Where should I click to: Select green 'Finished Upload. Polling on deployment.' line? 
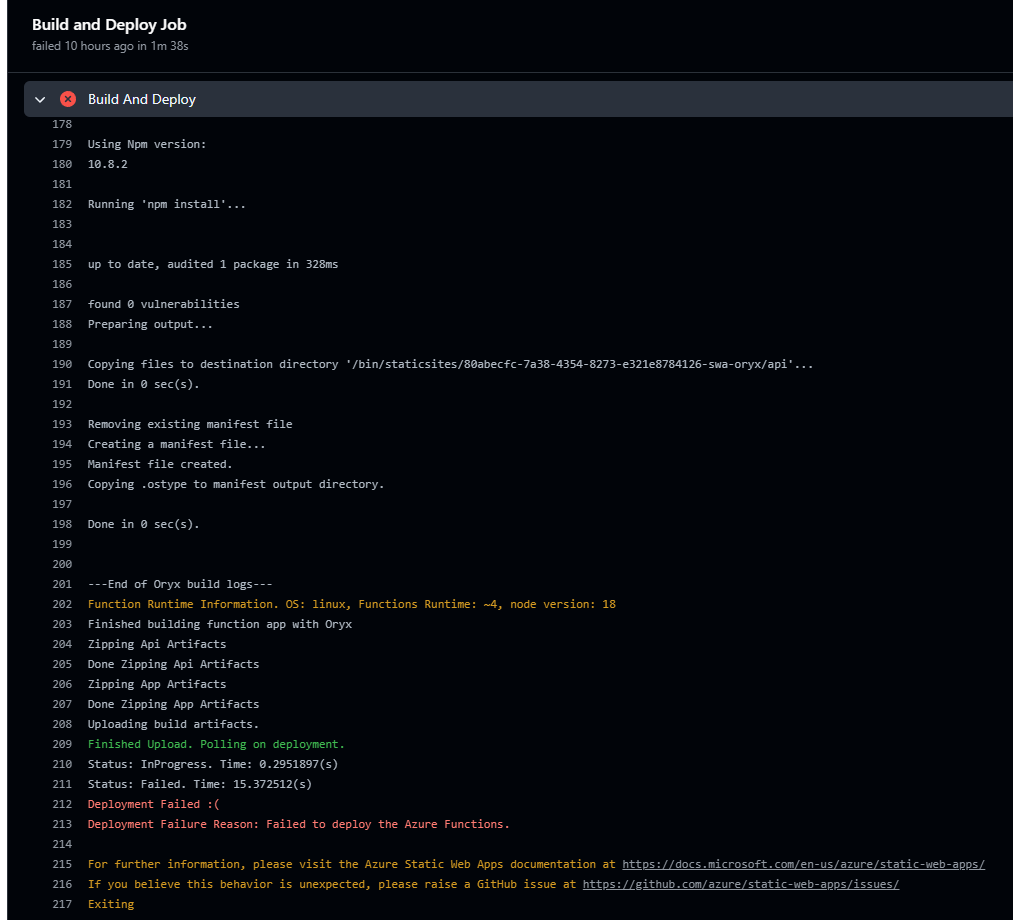click(216, 744)
